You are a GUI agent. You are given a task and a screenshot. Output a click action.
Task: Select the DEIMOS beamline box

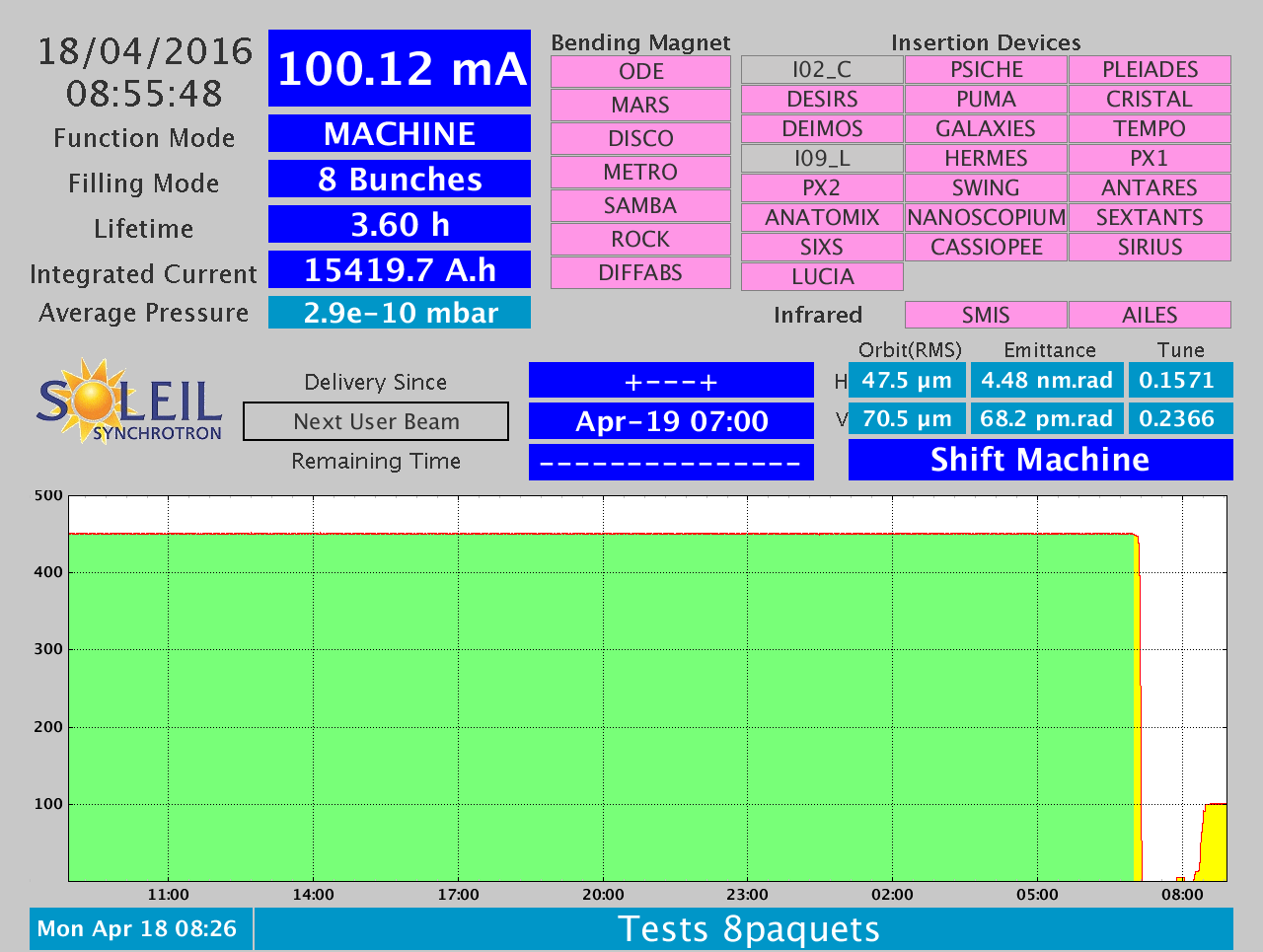[x=822, y=129]
